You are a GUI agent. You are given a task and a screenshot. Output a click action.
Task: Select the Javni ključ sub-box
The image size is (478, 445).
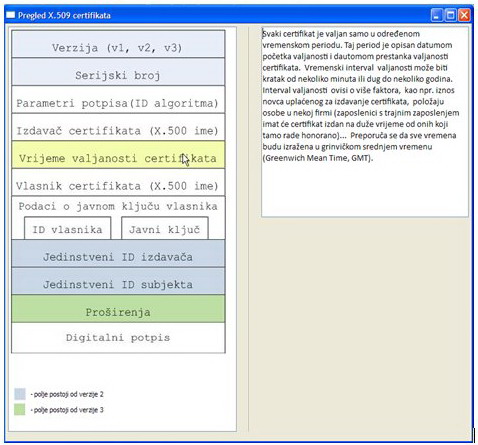point(165,228)
